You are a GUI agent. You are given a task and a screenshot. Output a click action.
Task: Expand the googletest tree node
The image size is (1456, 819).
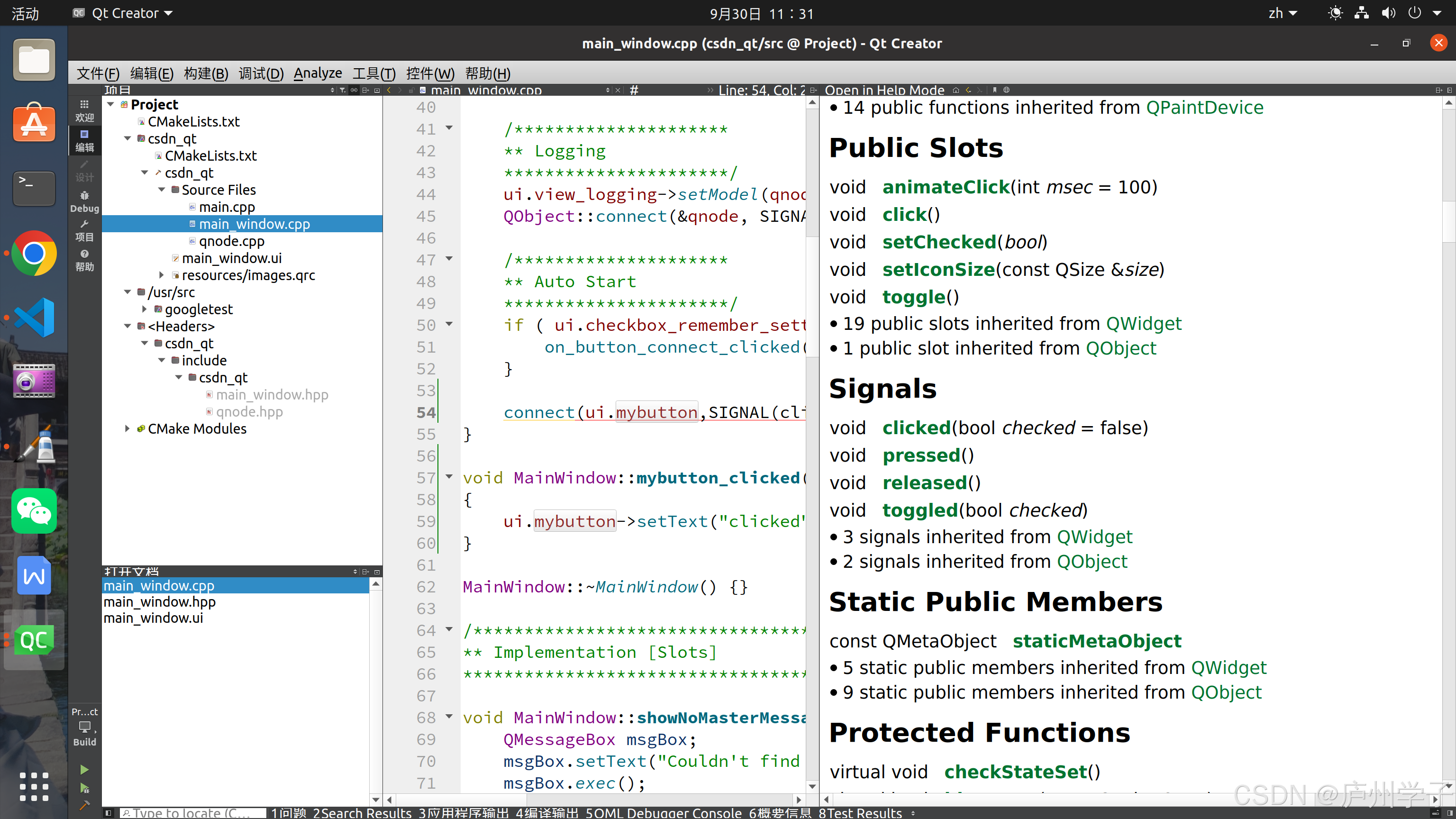[x=145, y=309]
